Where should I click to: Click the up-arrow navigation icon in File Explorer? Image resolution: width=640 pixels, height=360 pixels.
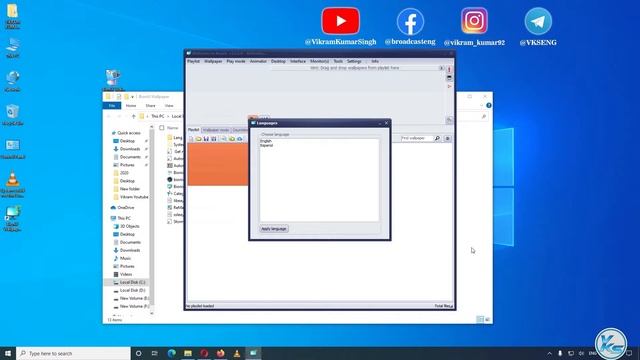pyautogui.click(x=133, y=116)
